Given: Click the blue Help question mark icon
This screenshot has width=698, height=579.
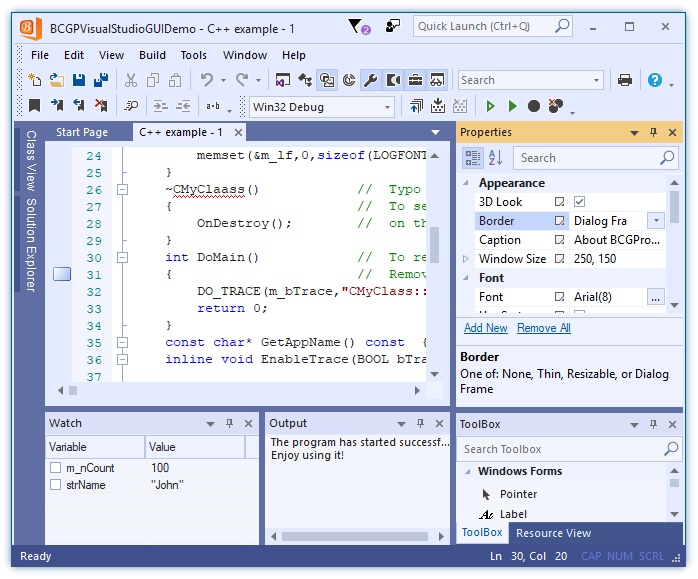Looking at the screenshot, I should [x=654, y=80].
